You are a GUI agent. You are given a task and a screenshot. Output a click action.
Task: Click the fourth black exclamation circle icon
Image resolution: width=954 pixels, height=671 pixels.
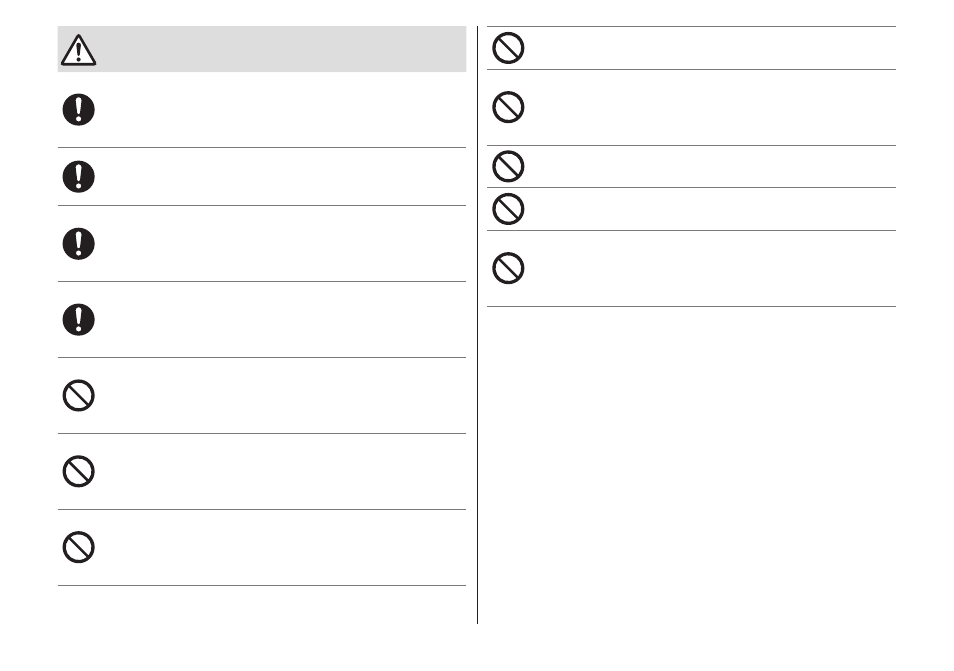78,319
